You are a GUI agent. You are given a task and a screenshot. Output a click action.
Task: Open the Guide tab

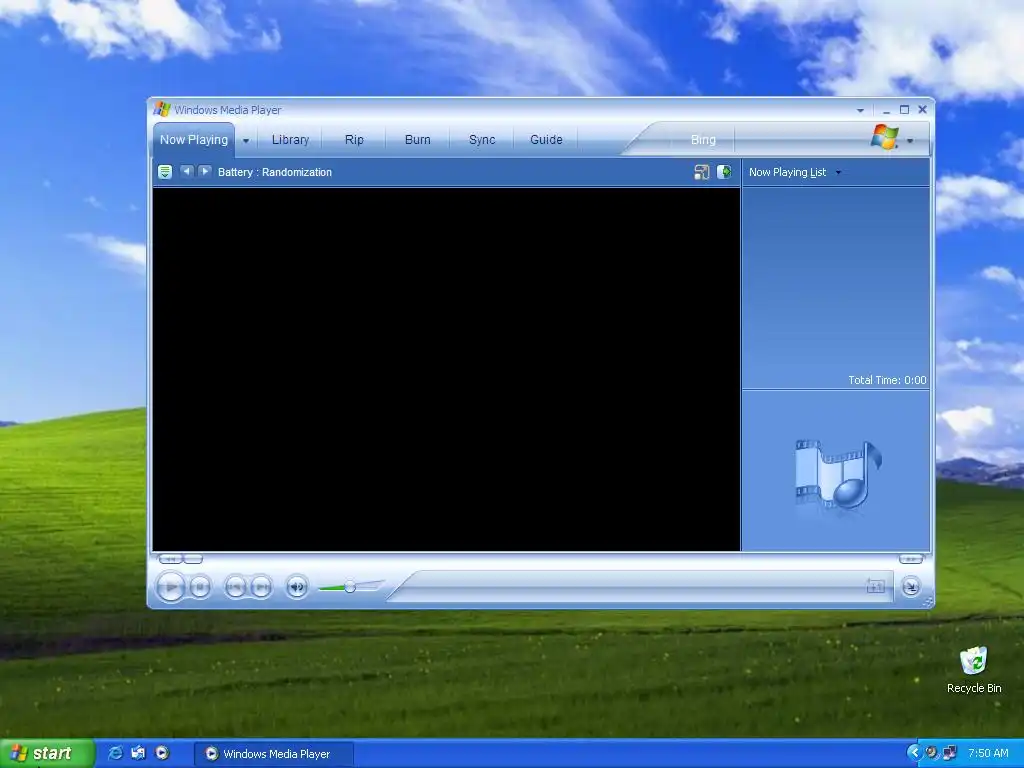pos(546,140)
